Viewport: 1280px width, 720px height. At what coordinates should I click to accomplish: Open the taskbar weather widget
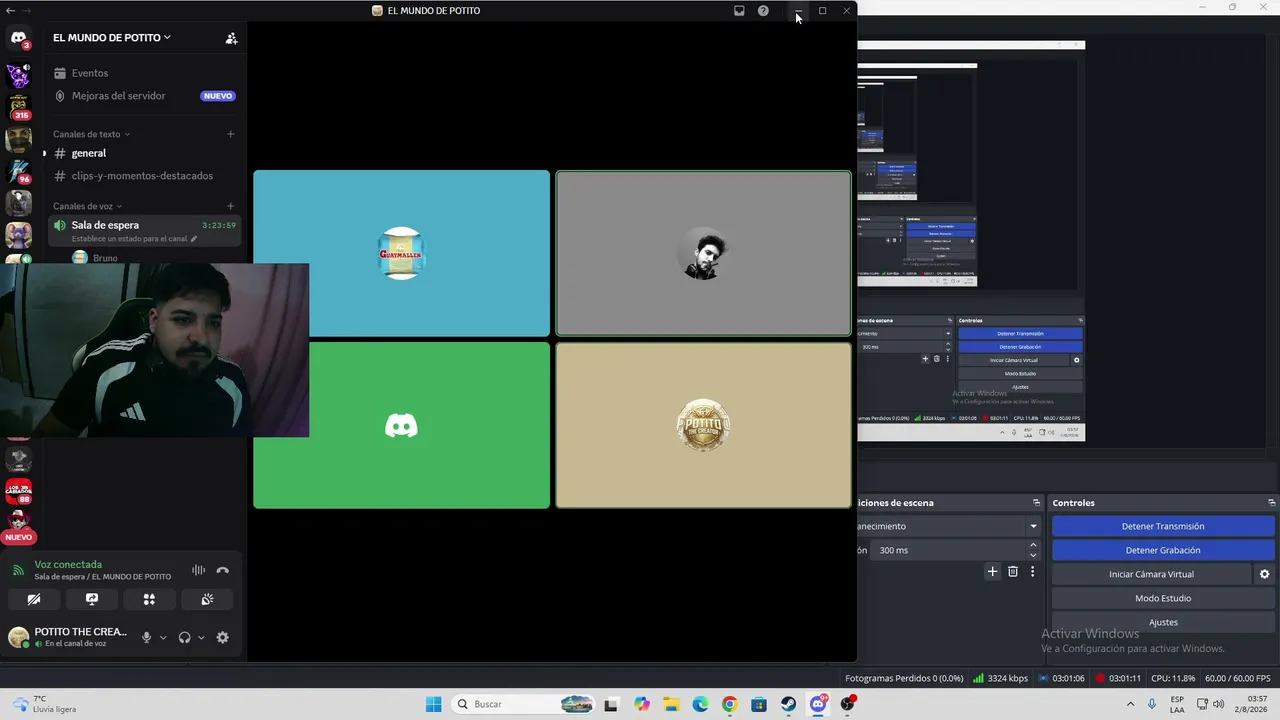click(45, 704)
